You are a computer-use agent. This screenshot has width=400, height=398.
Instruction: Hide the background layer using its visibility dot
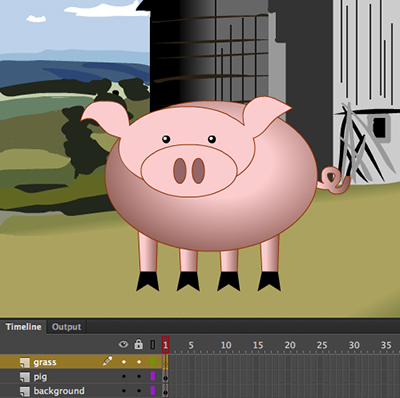[x=124, y=390]
